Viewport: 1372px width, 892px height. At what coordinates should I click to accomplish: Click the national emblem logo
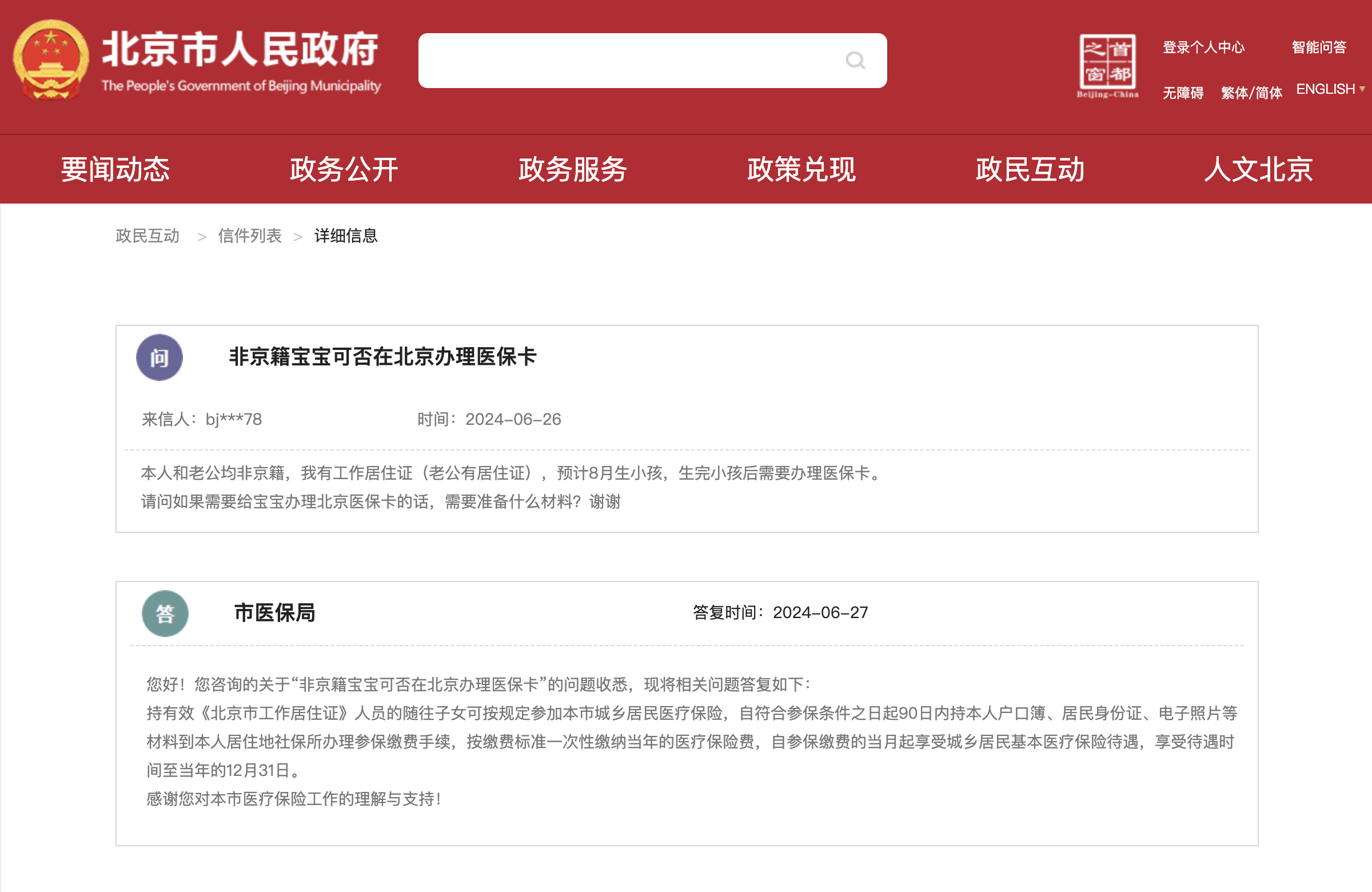coord(51,60)
